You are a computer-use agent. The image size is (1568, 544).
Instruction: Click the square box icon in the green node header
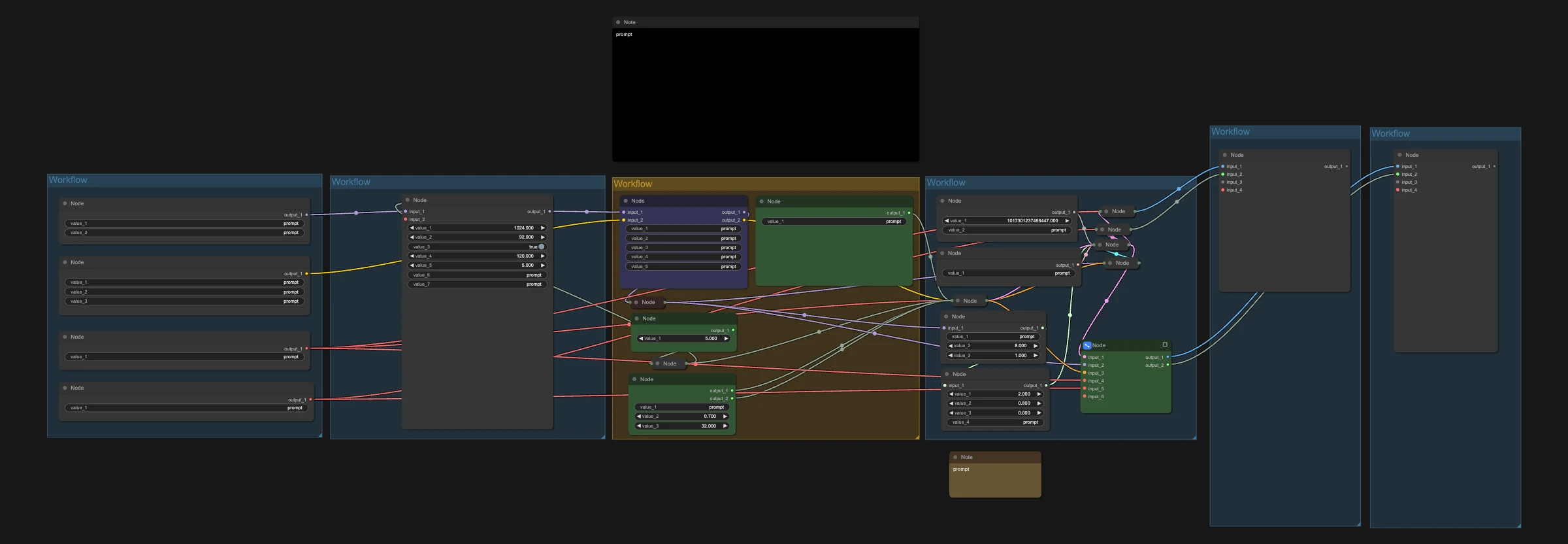tap(1165, 345)
